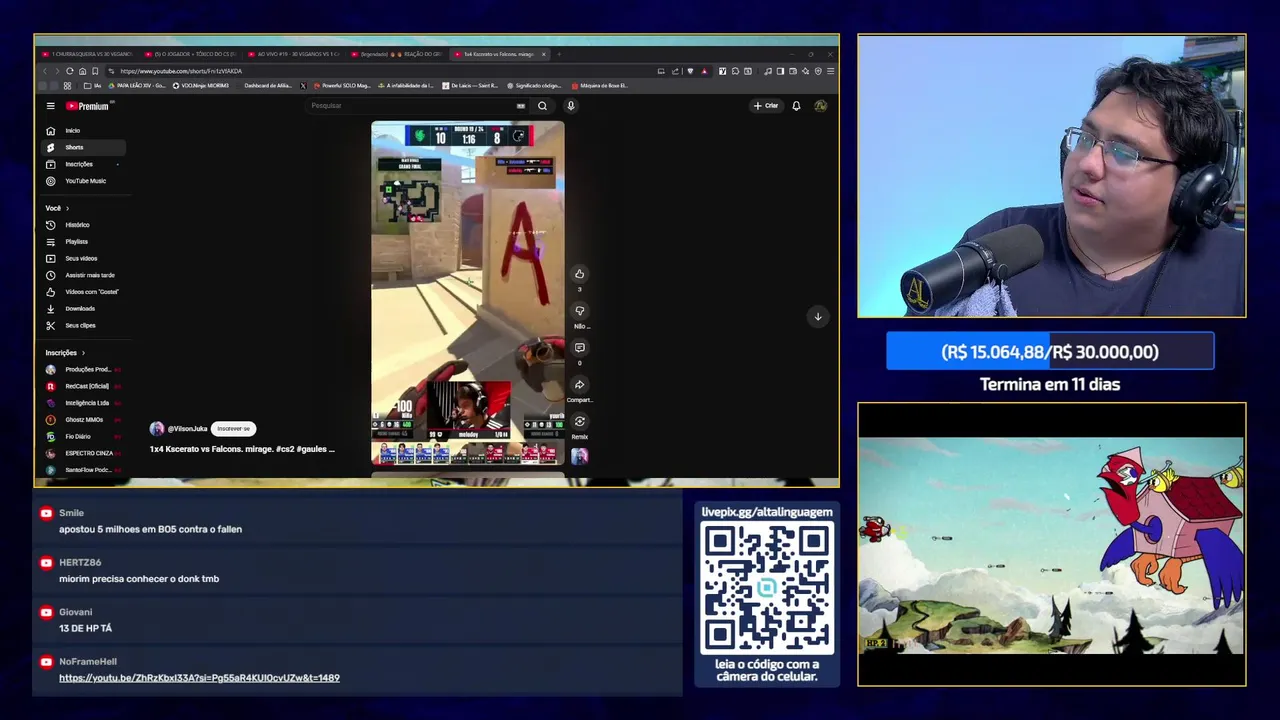
Task: Open the Powerful SOLO Mag... bookmark
Action: coord(341,86)
